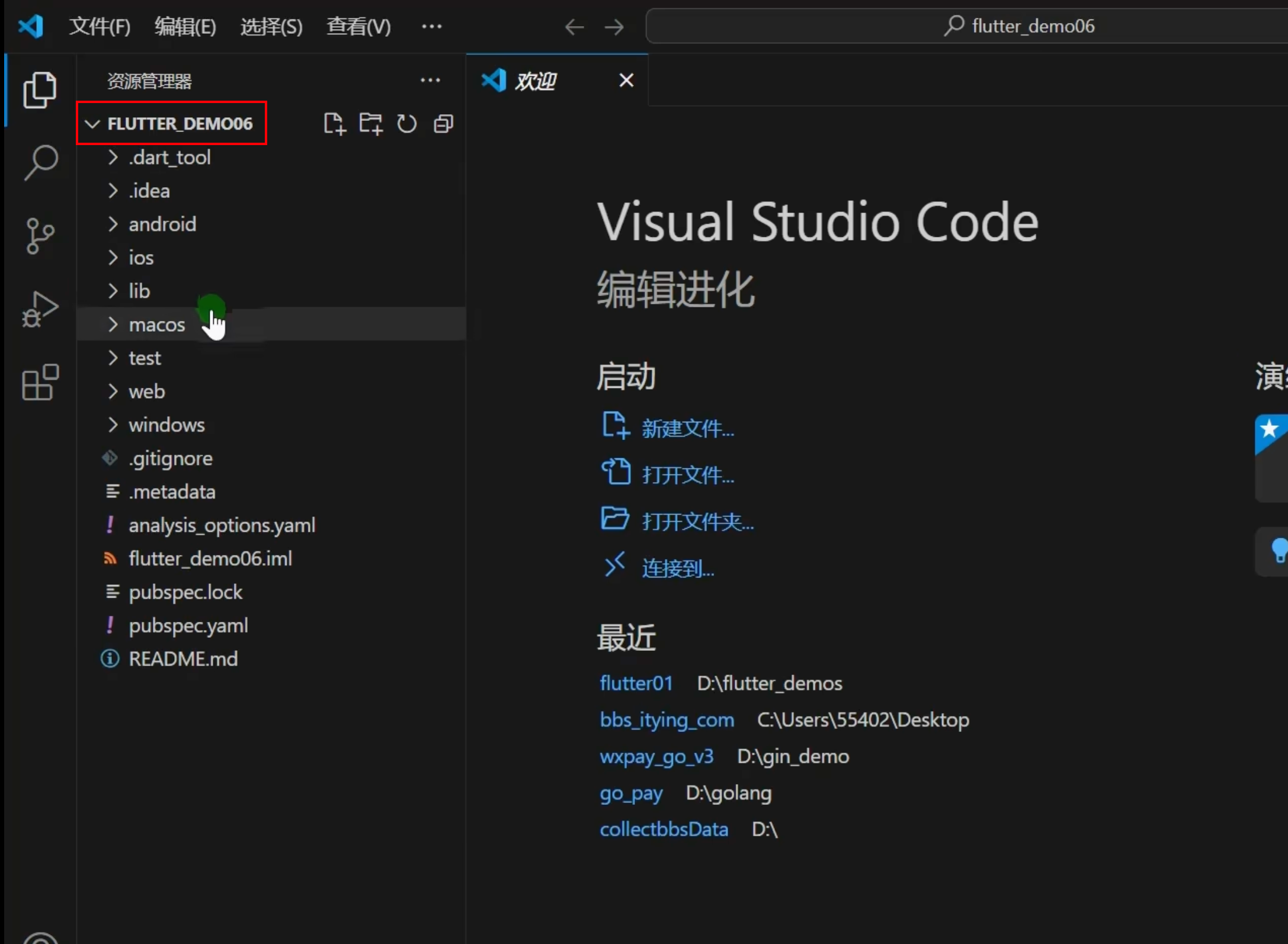Click New File icon in explorer header
Viewport: 1288px width, 944px height.
(x=335, y=124)
